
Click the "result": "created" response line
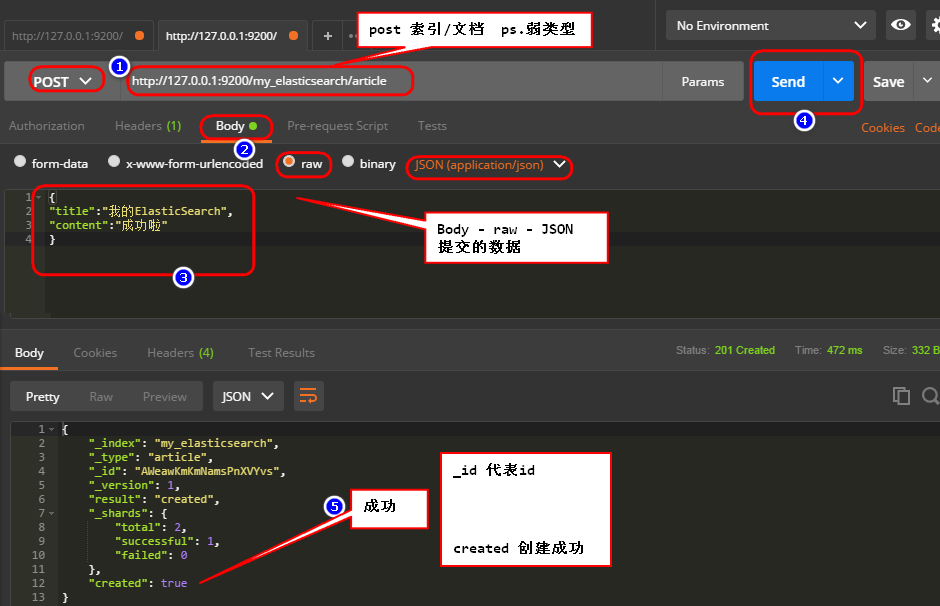tap(154, 499)
